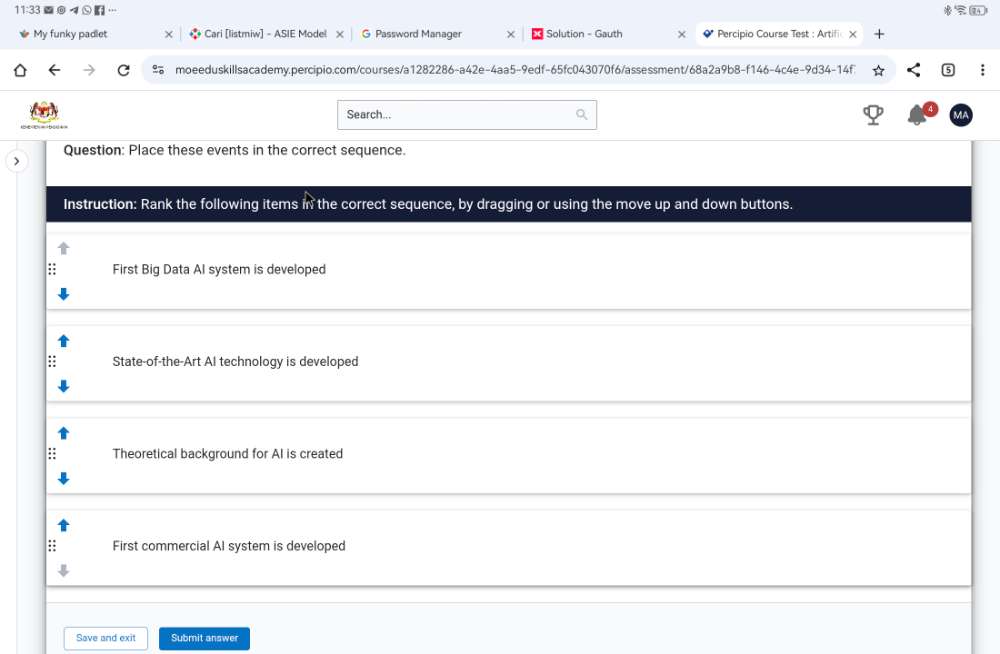Move 'Theoretical background for AI' item up

(64, 433)
